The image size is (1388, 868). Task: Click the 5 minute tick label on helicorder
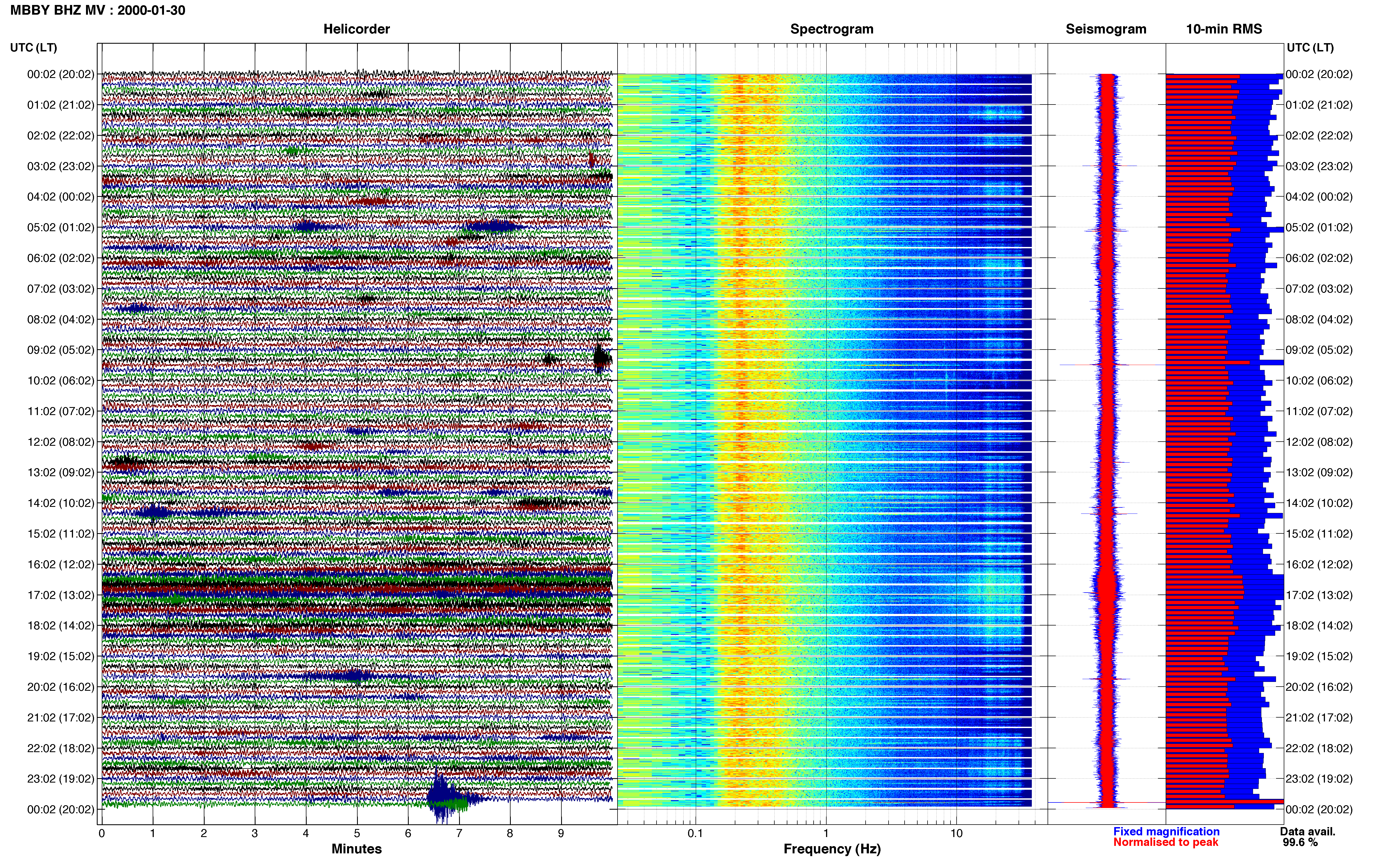pos(357,833)
